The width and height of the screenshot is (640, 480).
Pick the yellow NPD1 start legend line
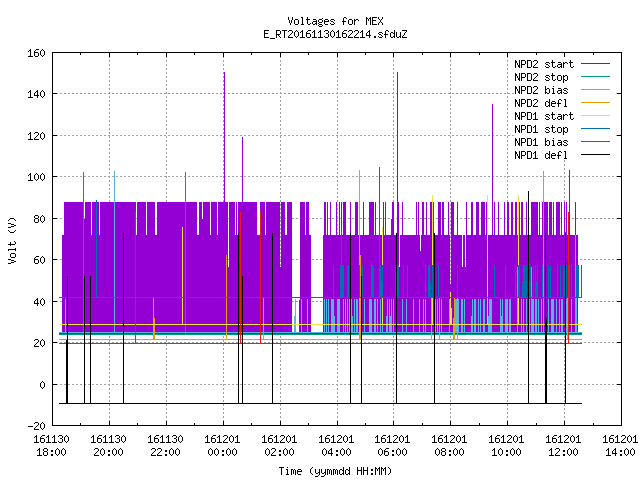point(596,116)
